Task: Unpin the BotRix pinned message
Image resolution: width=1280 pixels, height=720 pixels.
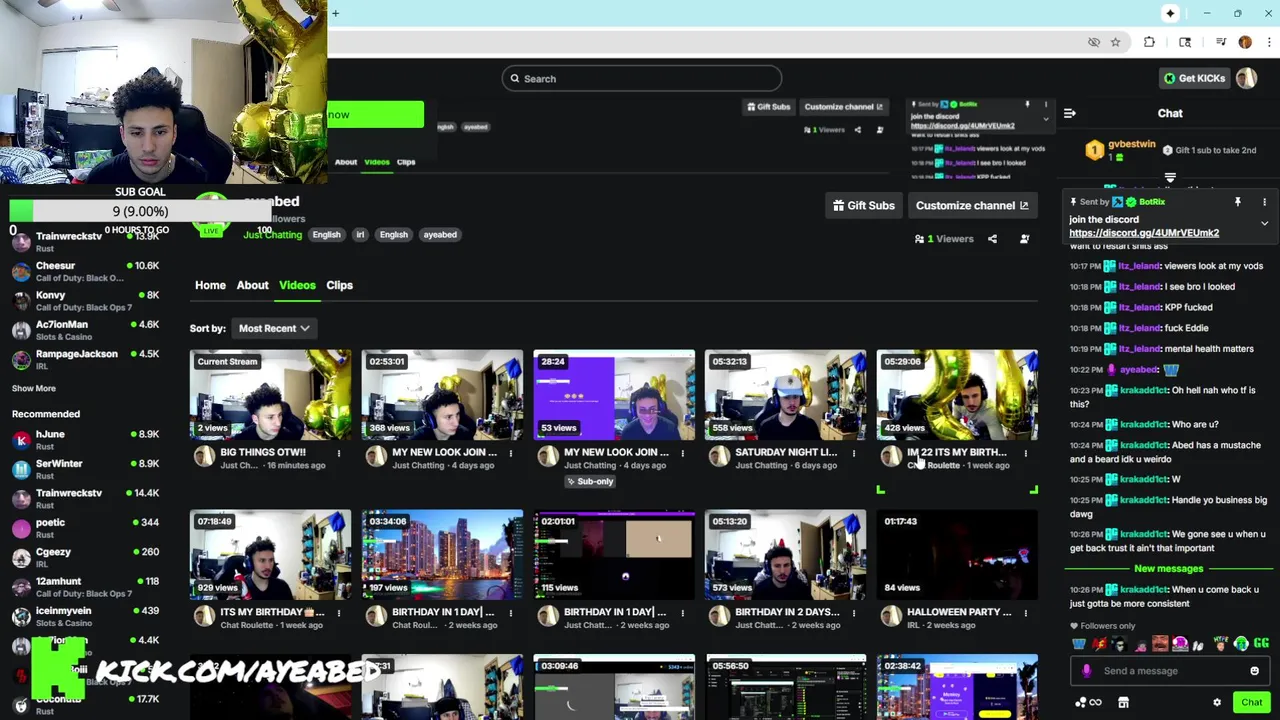Action: point(1238,202)
